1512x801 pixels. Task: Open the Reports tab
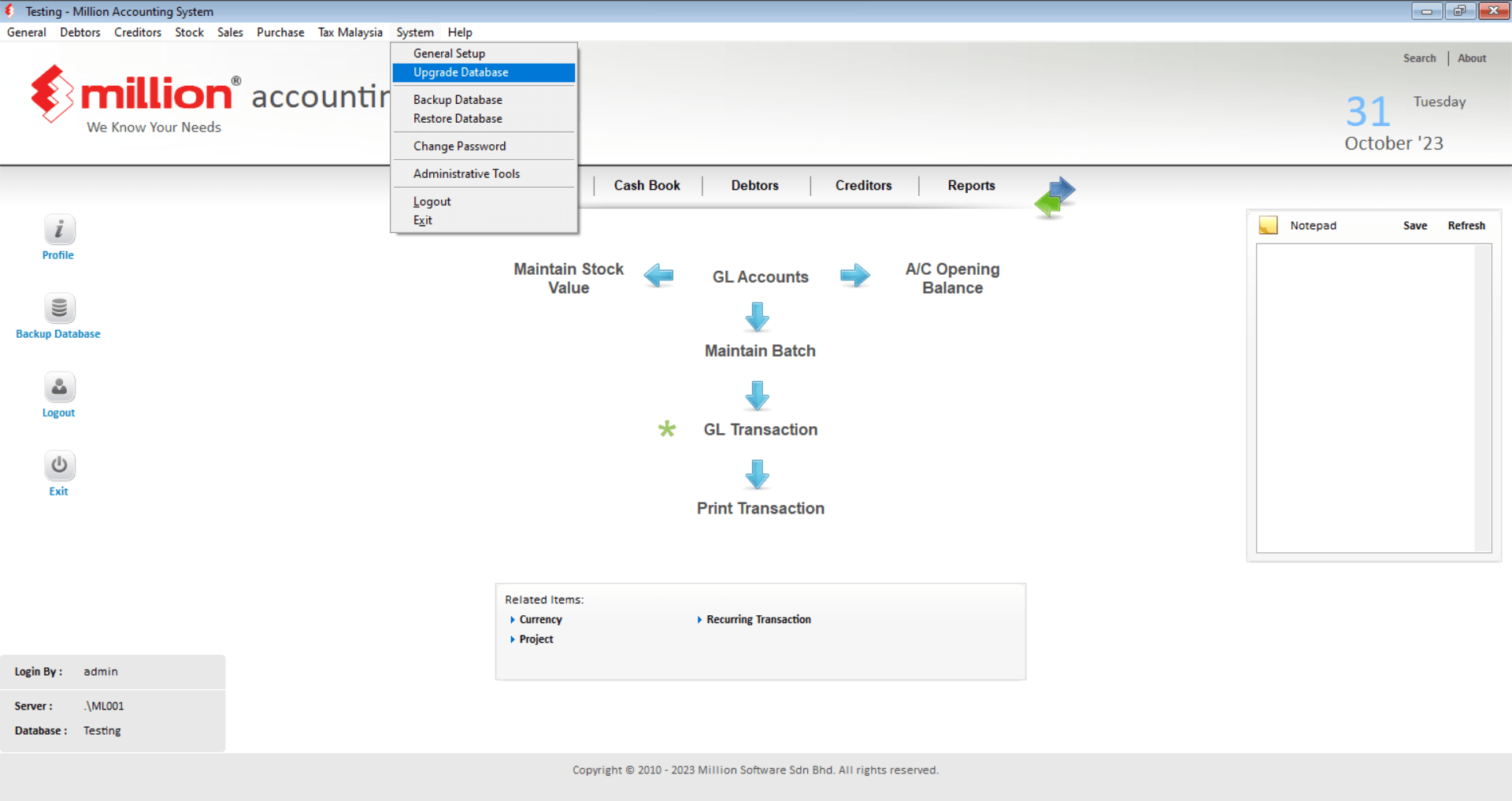click(971, 186)
